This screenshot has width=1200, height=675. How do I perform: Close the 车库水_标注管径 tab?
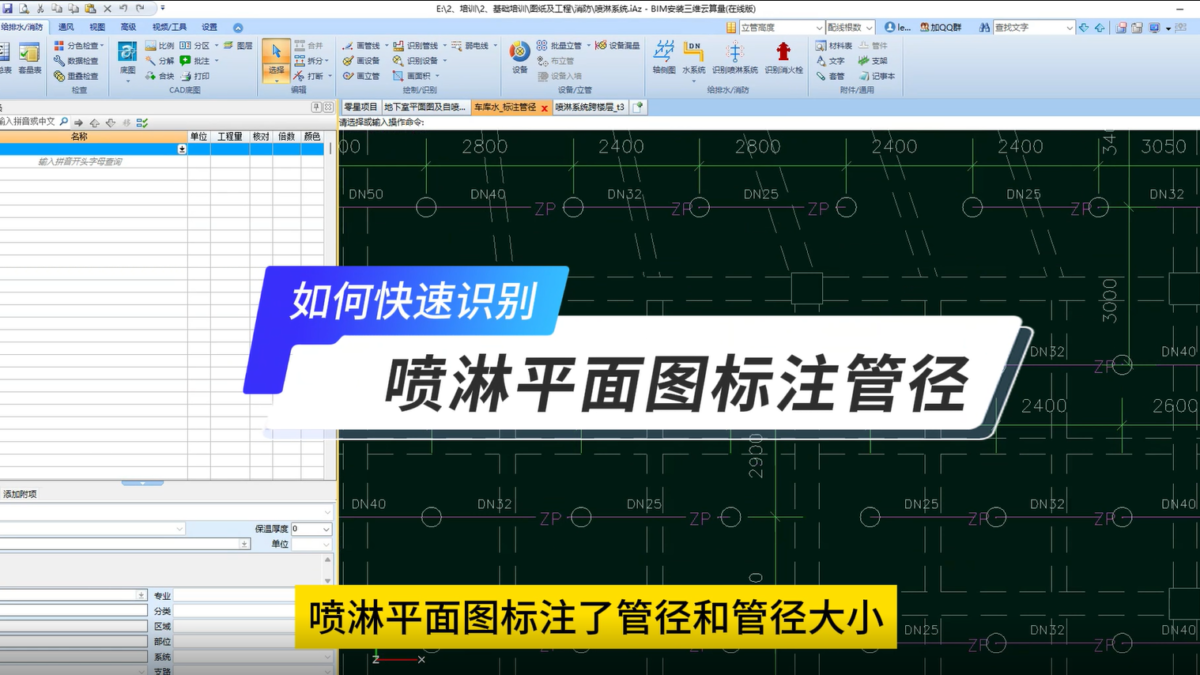[x=544, y=107]
